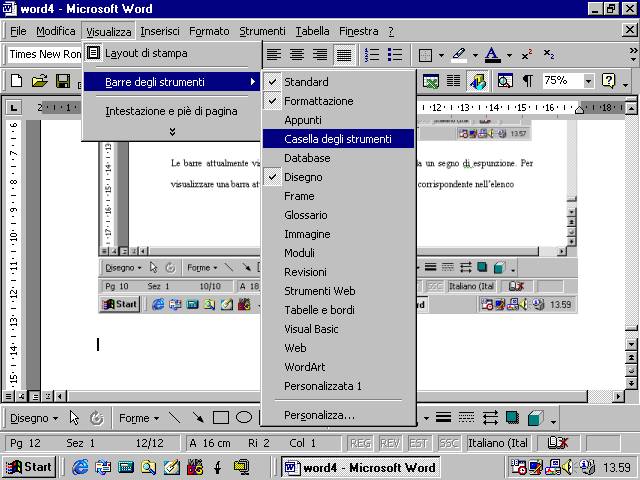Enable the Appunti toolbar
This screenshot has width=640, height=480.
(338, 120)
